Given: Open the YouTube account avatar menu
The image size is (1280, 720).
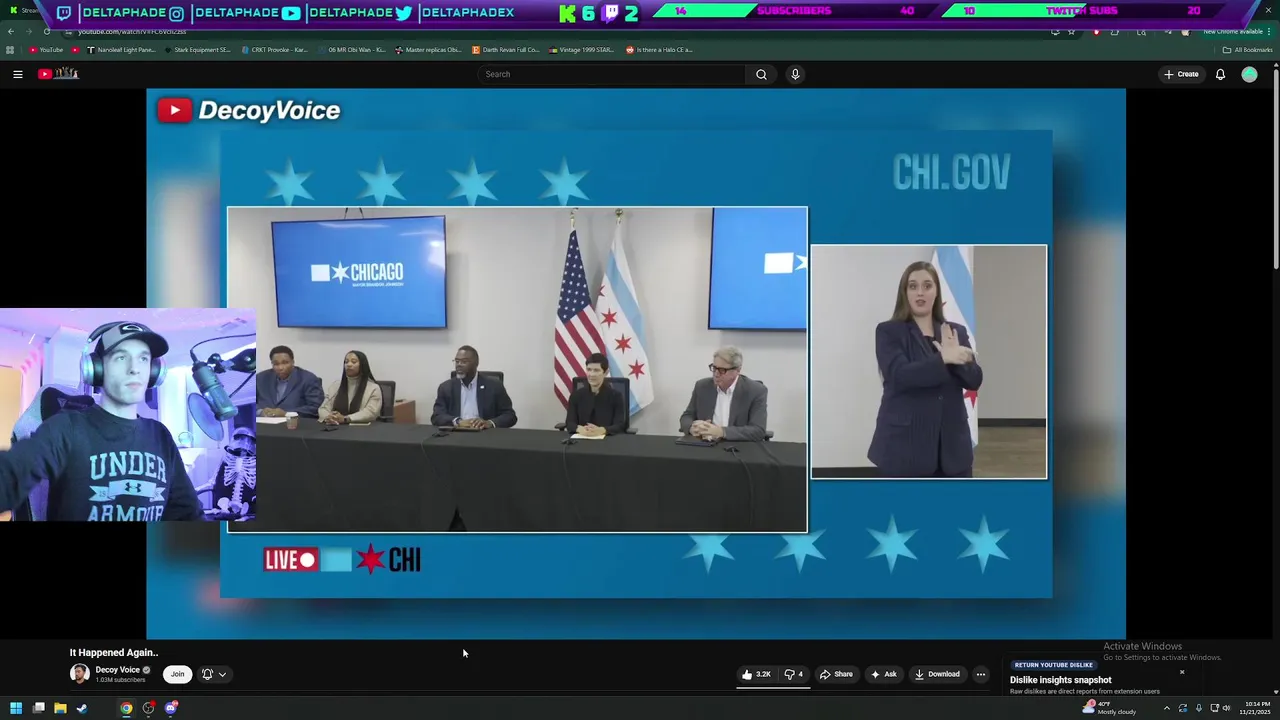Looking at the screenshot, I should pos(1249,74).
